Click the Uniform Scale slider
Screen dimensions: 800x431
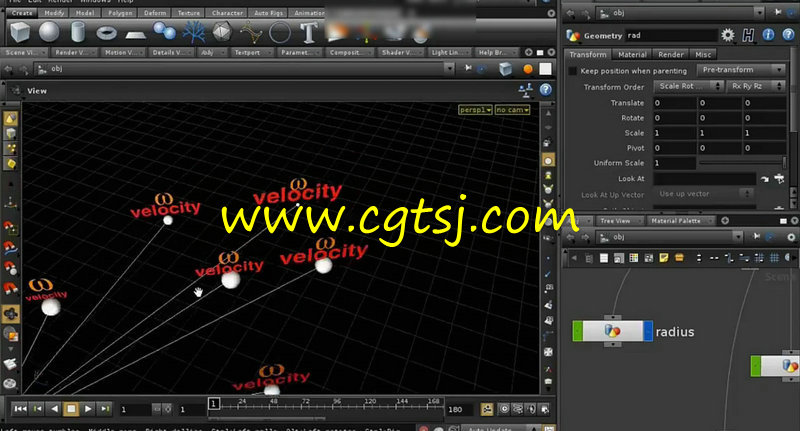742,163
